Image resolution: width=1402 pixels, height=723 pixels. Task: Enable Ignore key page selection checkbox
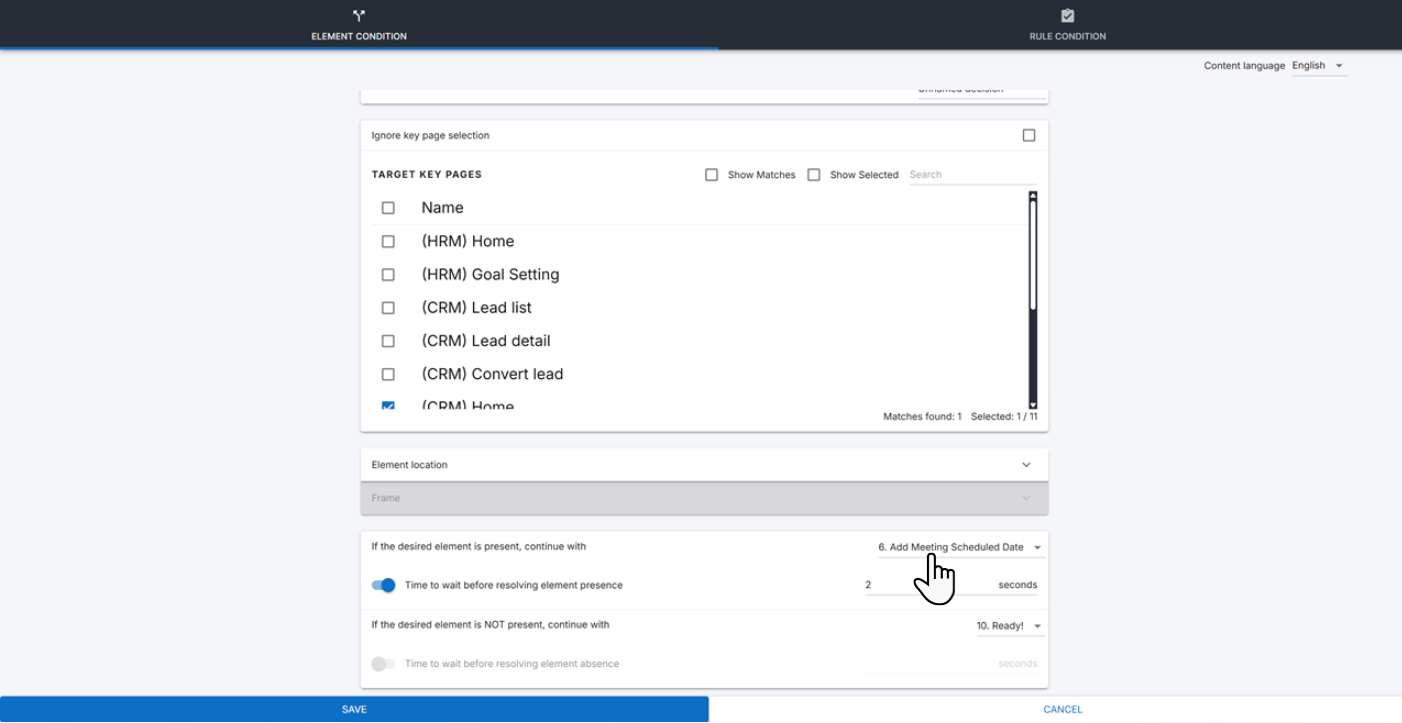[x=1029, y=136]
